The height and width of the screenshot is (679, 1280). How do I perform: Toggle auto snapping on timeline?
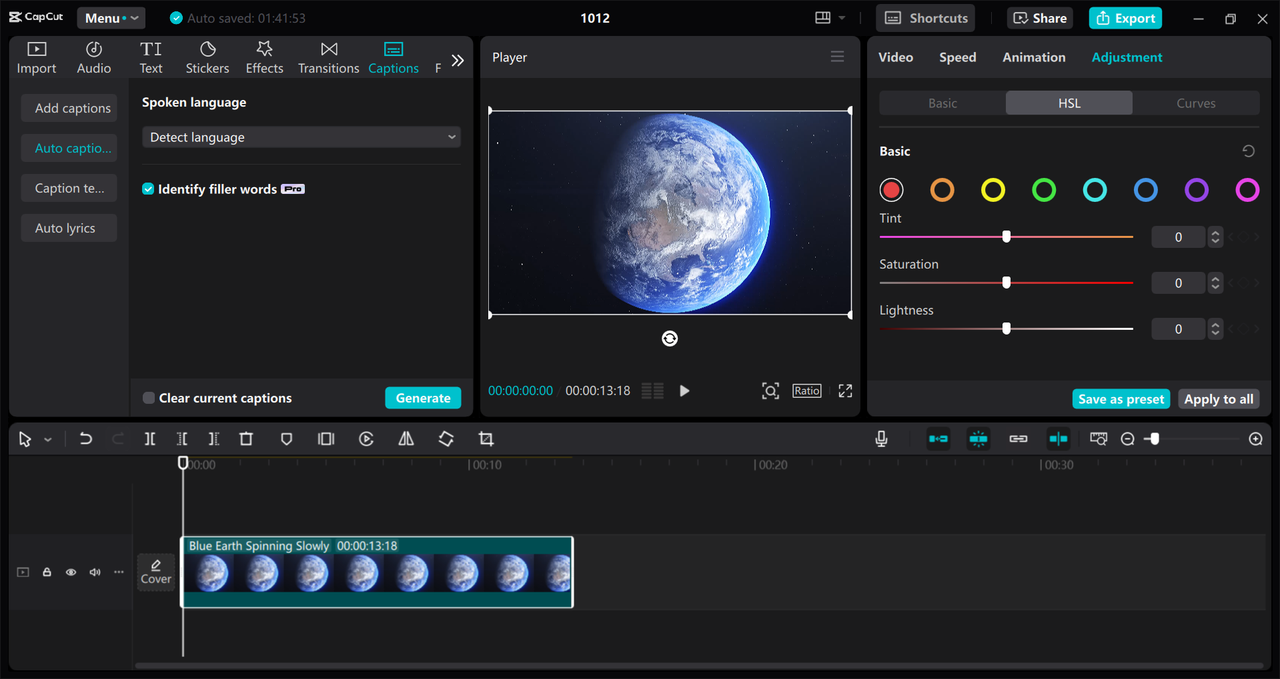pos(978,439)
